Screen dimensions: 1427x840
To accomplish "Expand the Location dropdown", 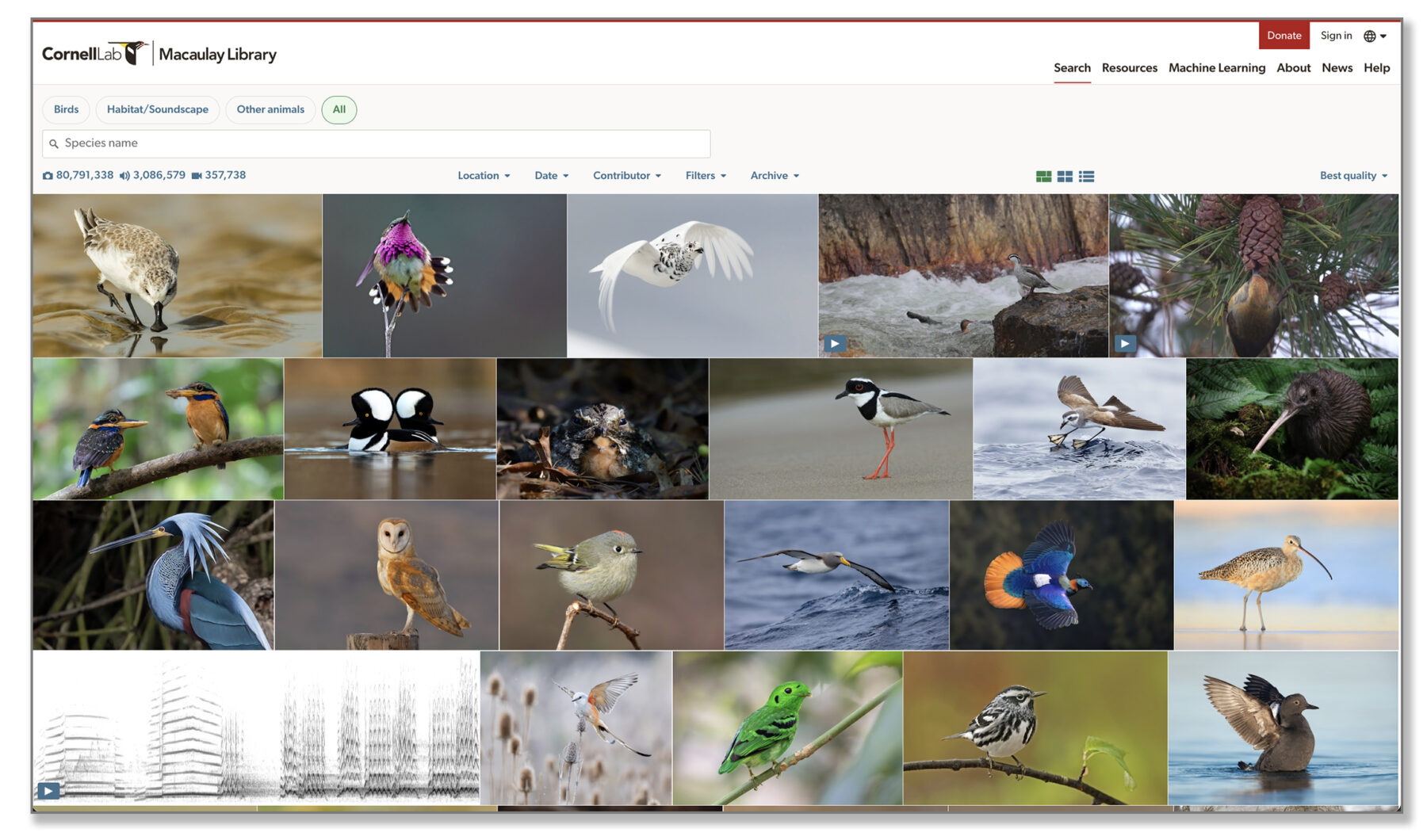I will coord(483,176).
